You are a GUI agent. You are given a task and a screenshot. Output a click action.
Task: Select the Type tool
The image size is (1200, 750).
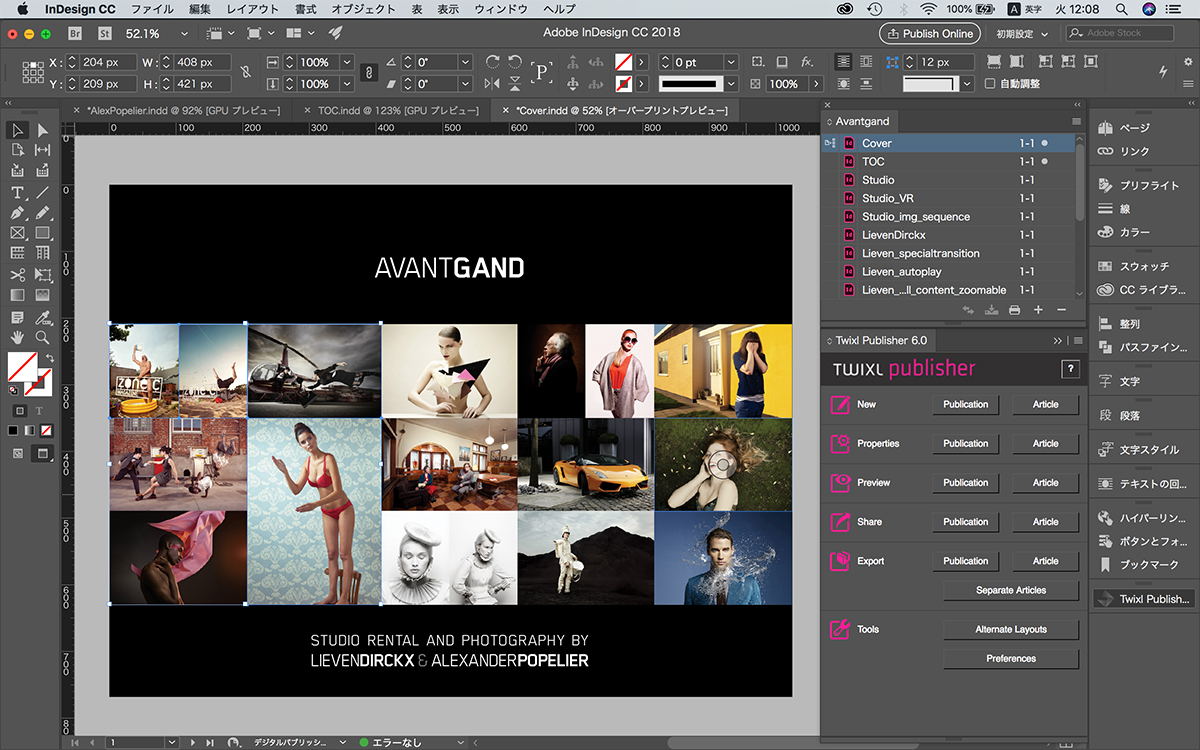click(18, 192)
